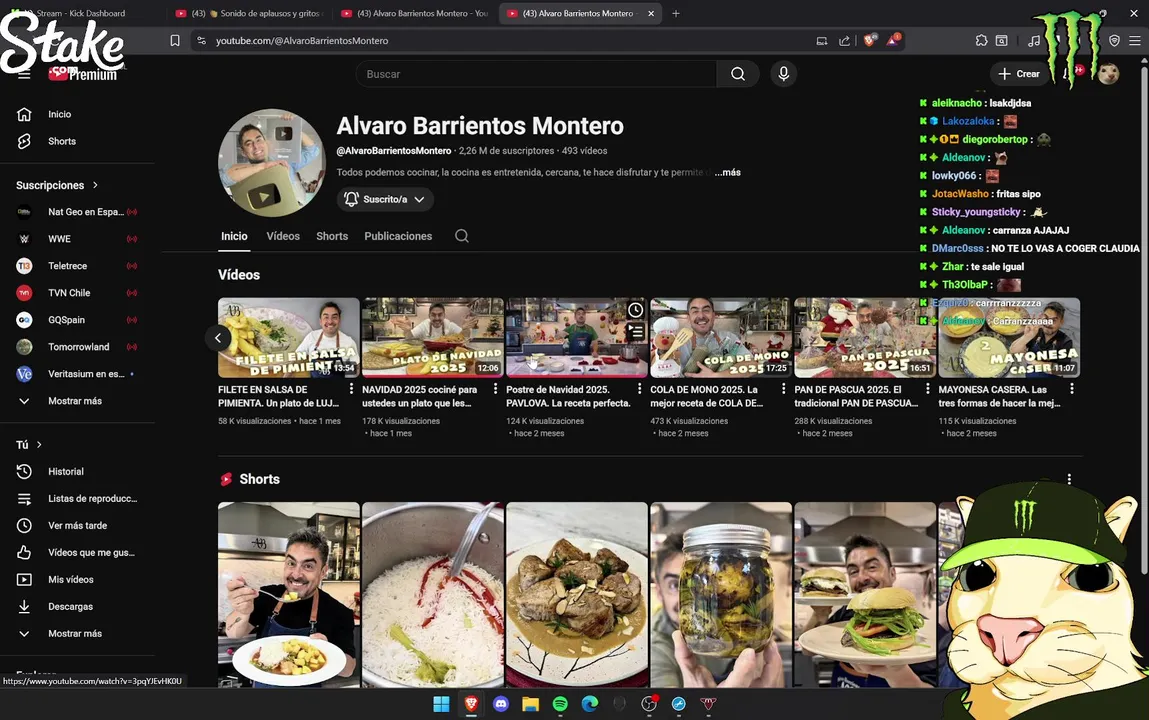Expand Suscripciones section chevron
This screenshot has width=1149, height=720.
pyautogui.click(x=95, y=185)
